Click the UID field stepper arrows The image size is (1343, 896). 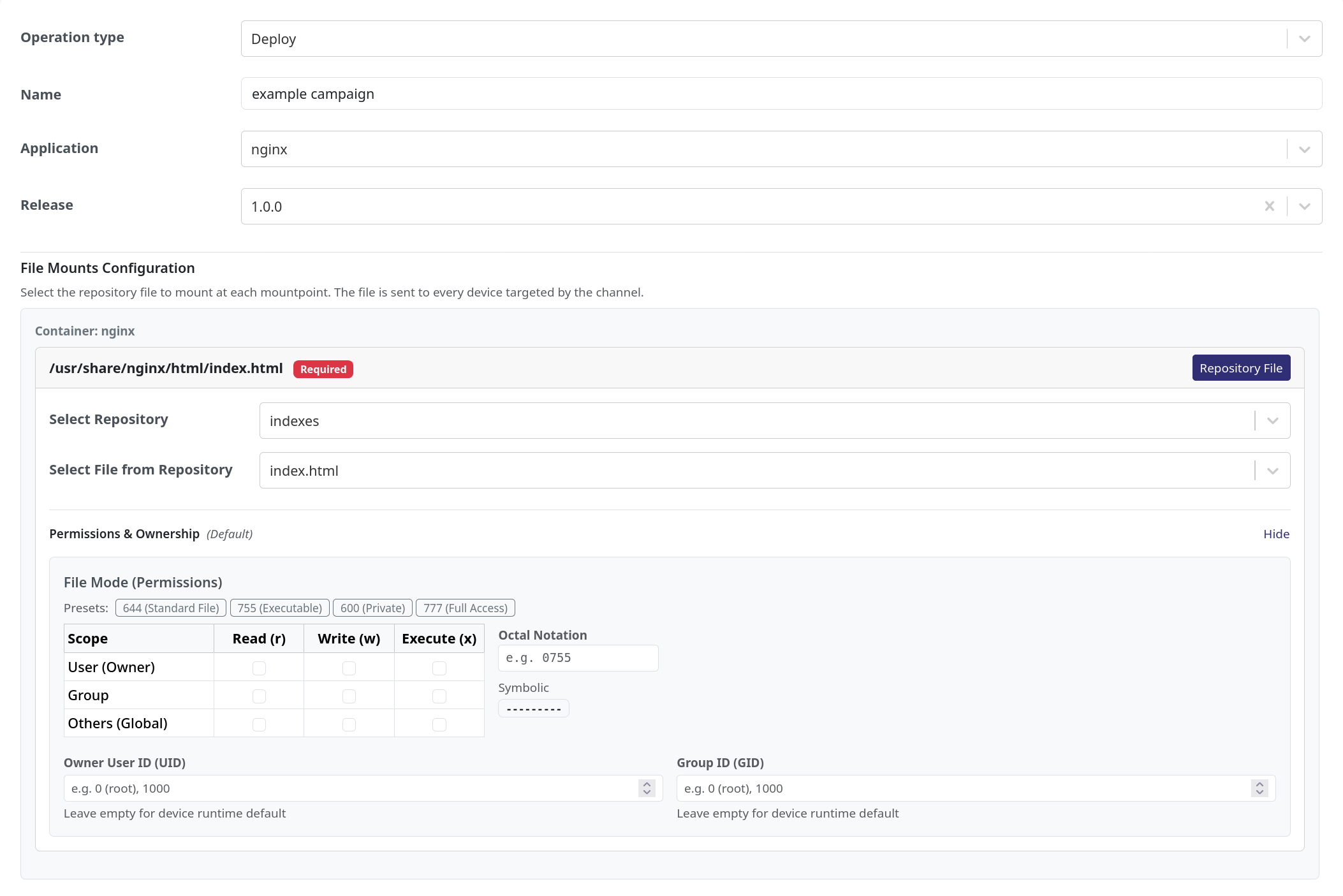(647, 788)
